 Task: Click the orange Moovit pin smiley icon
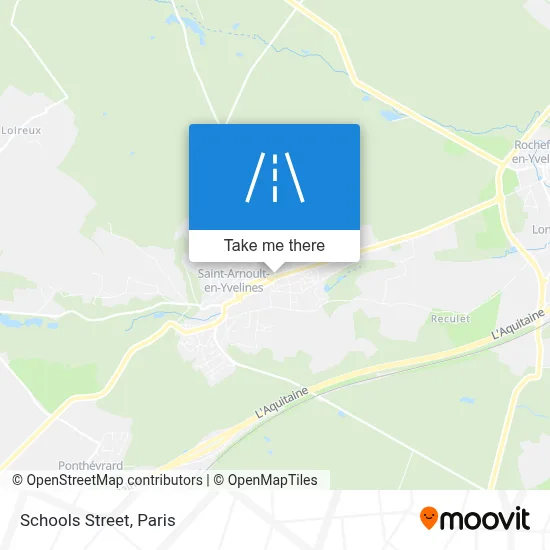point(429,517)
